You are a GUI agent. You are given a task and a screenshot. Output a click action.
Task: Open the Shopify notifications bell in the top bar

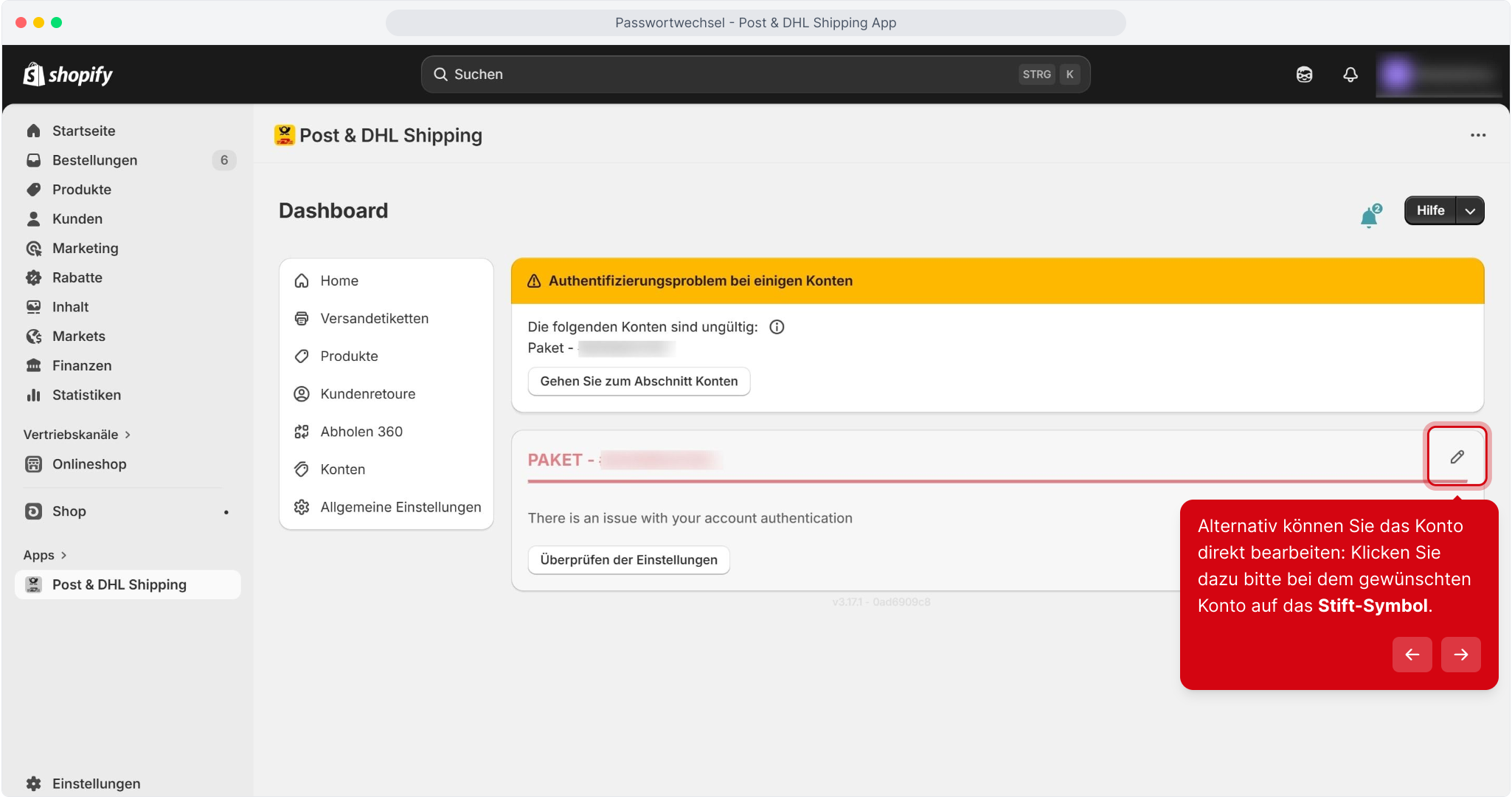tap(1350, 75)
